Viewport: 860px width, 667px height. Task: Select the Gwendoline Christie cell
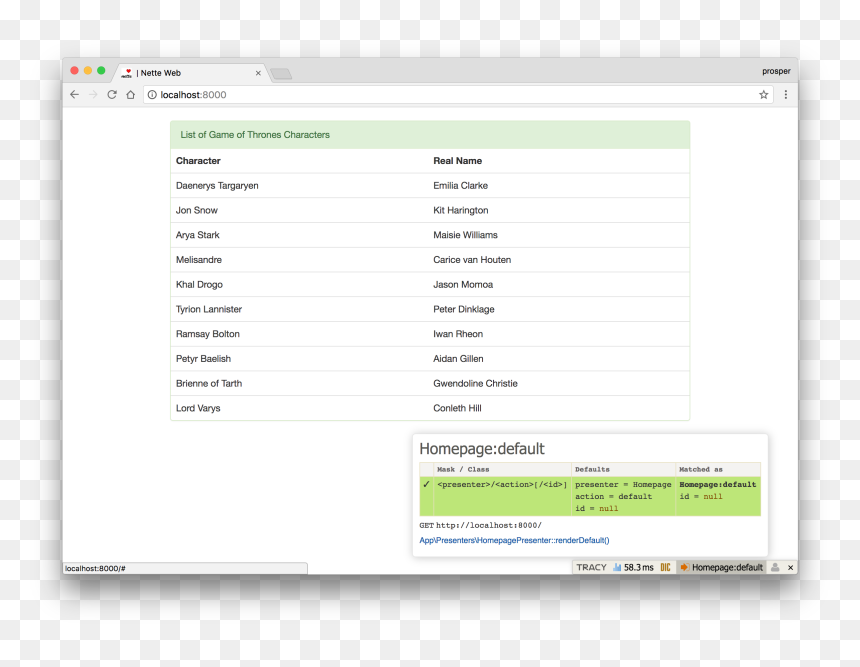point(558,383)
